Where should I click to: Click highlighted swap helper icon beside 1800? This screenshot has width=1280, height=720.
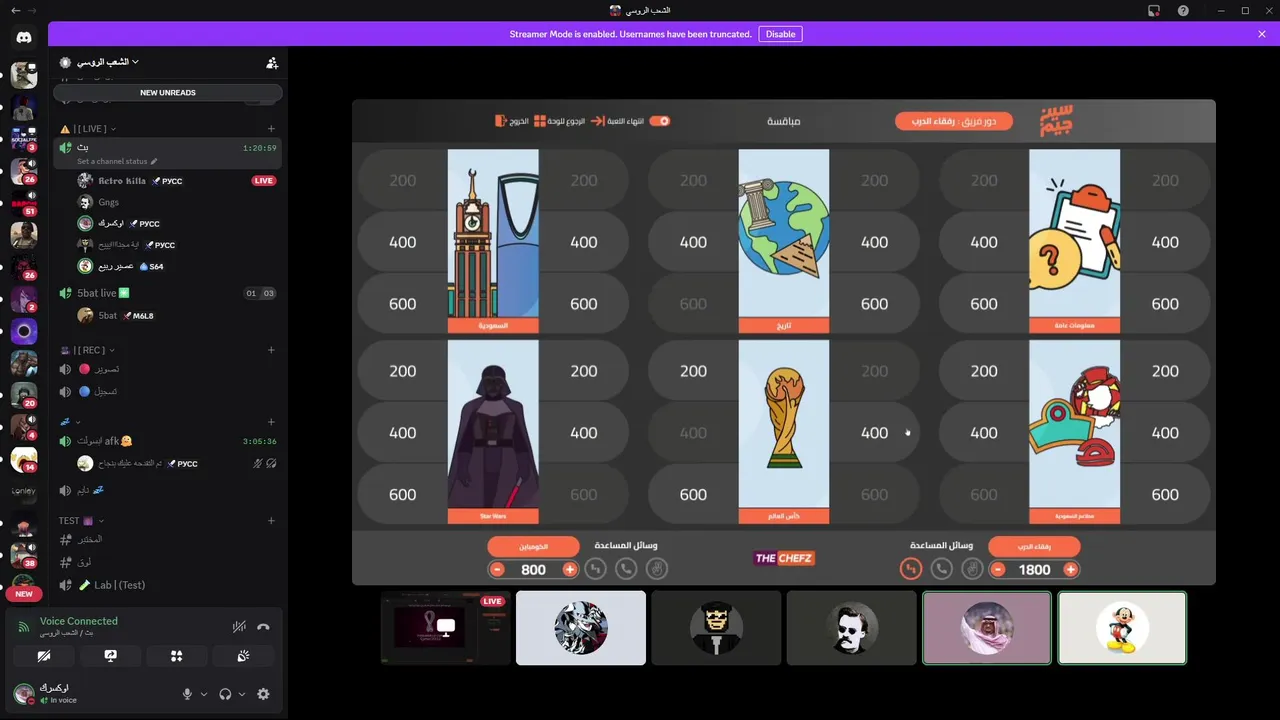(910, 569)
